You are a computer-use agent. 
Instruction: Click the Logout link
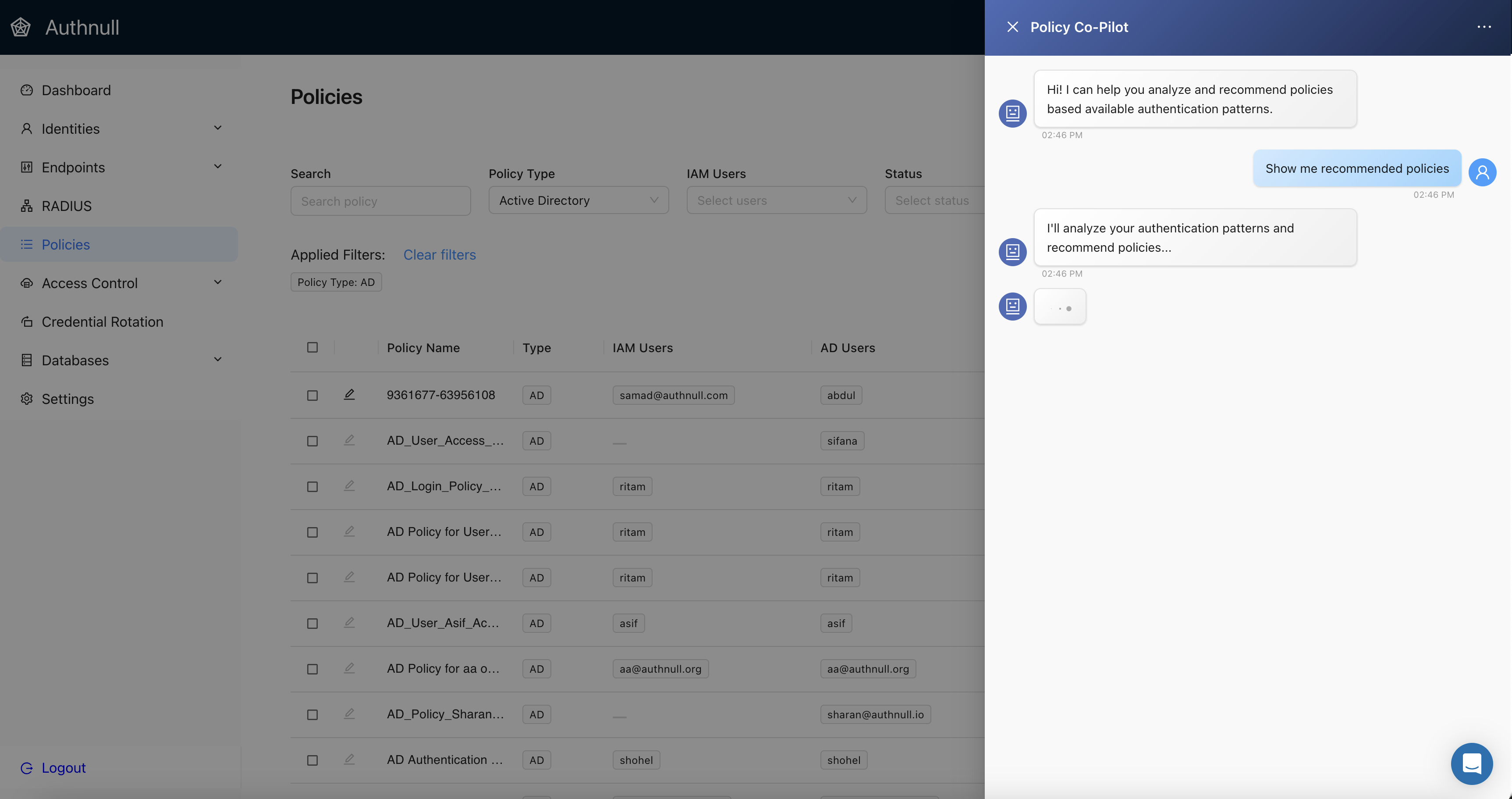[x=64, y=768]
